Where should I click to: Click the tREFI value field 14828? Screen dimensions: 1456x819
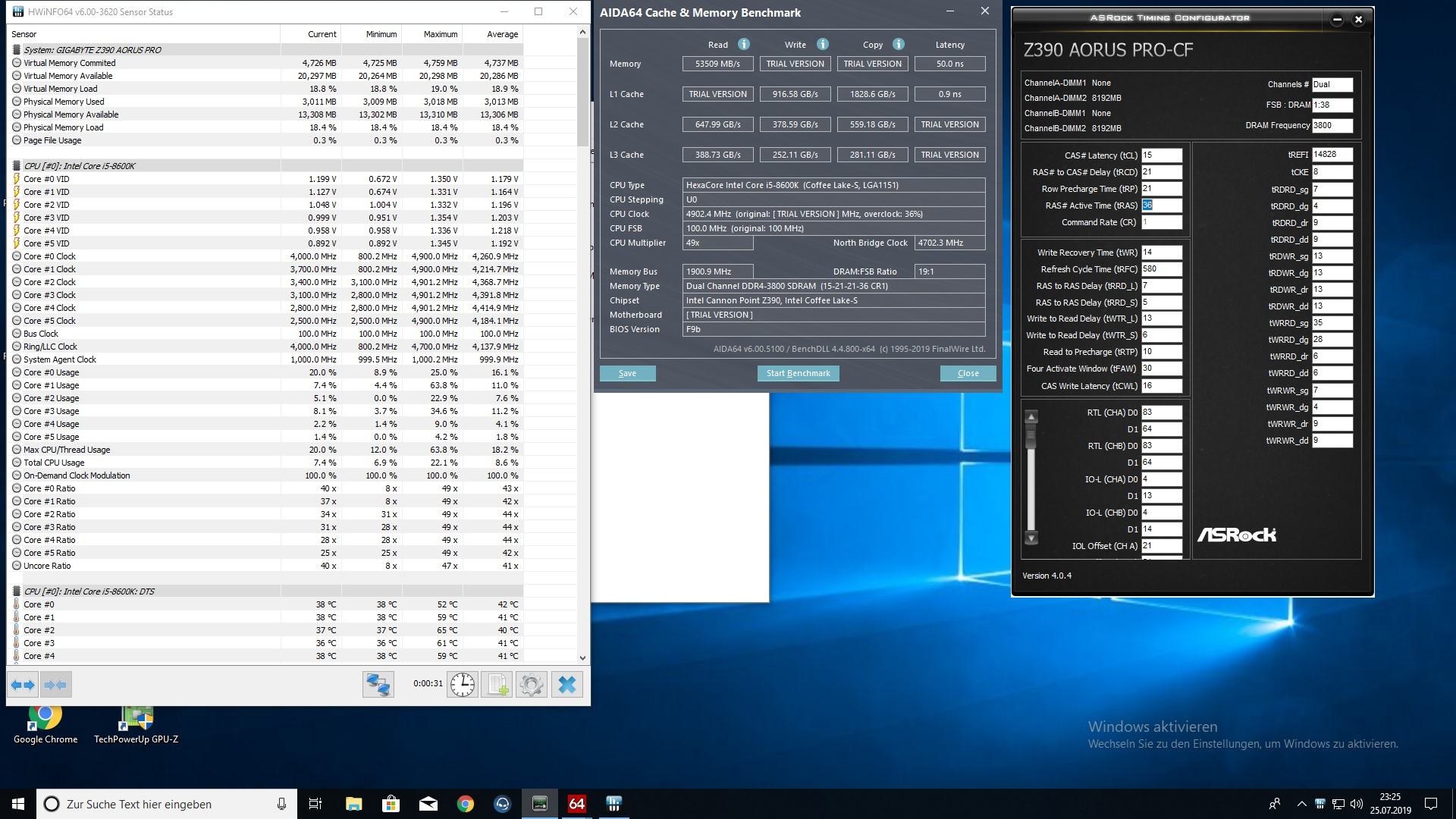pos(1332,155)
